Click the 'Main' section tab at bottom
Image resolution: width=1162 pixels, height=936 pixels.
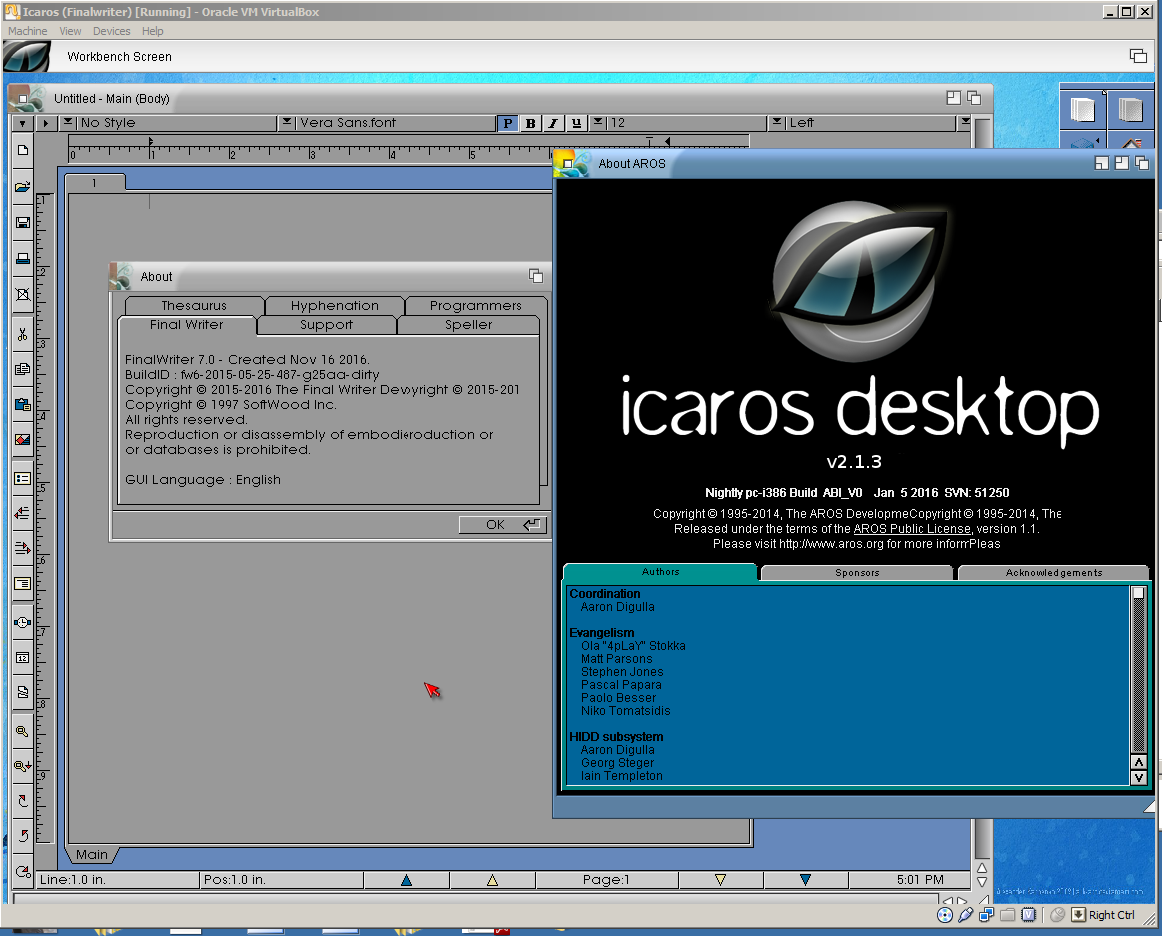tap(92, 854)
